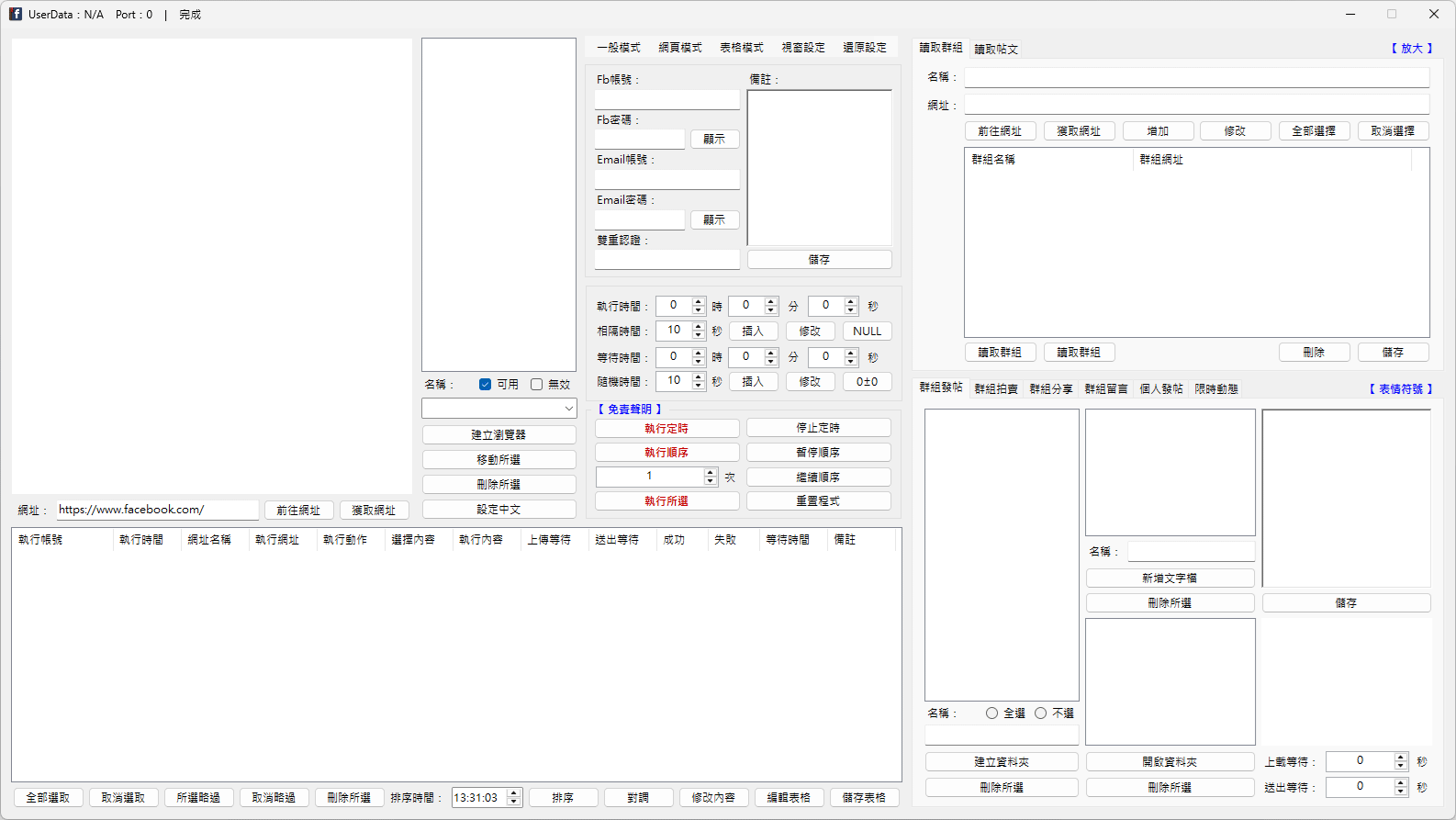Click the 重置程式 button

pos(818,501)
